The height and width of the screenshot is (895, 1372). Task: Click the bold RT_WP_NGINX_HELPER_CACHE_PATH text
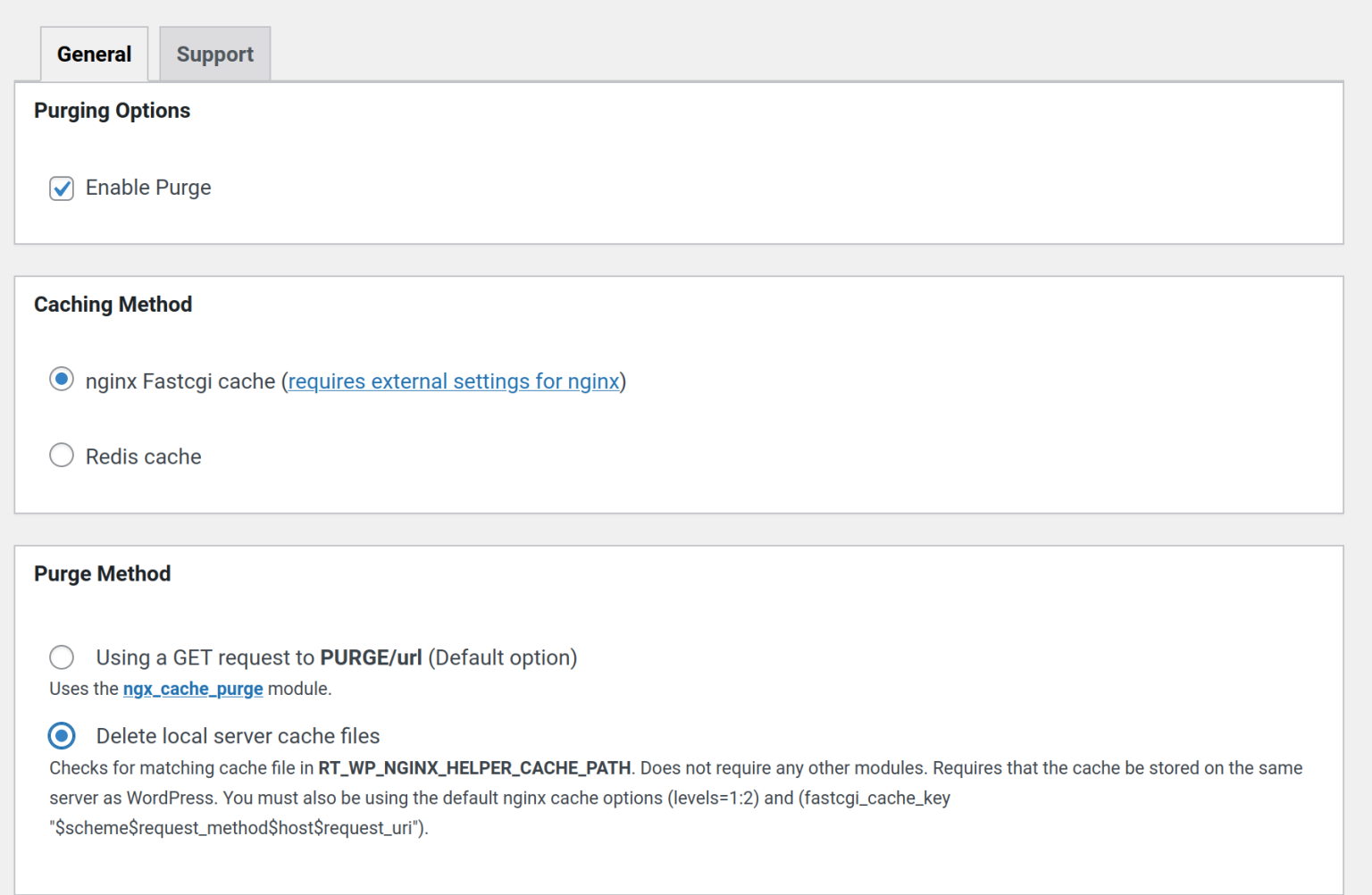click(x=474, y=768)
